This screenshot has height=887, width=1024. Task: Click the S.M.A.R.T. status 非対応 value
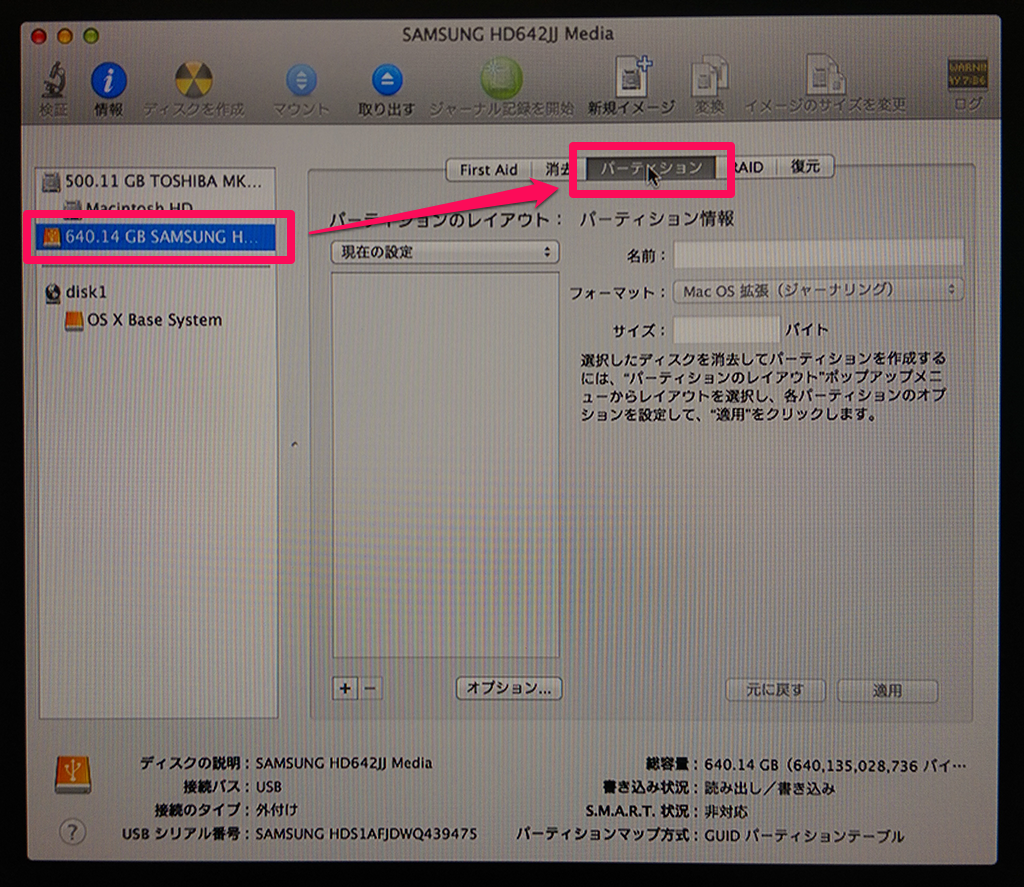coord(726,812)
